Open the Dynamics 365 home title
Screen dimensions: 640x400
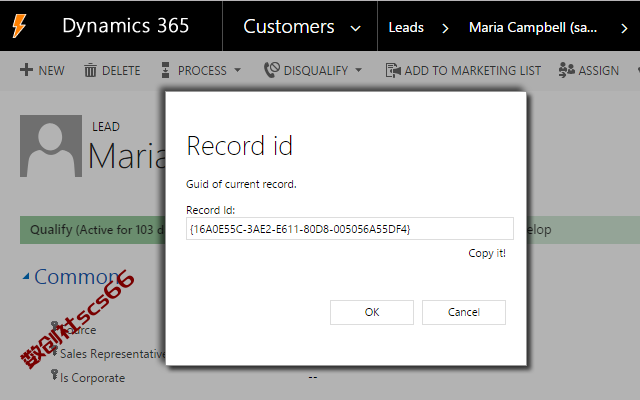pos(126,26)
